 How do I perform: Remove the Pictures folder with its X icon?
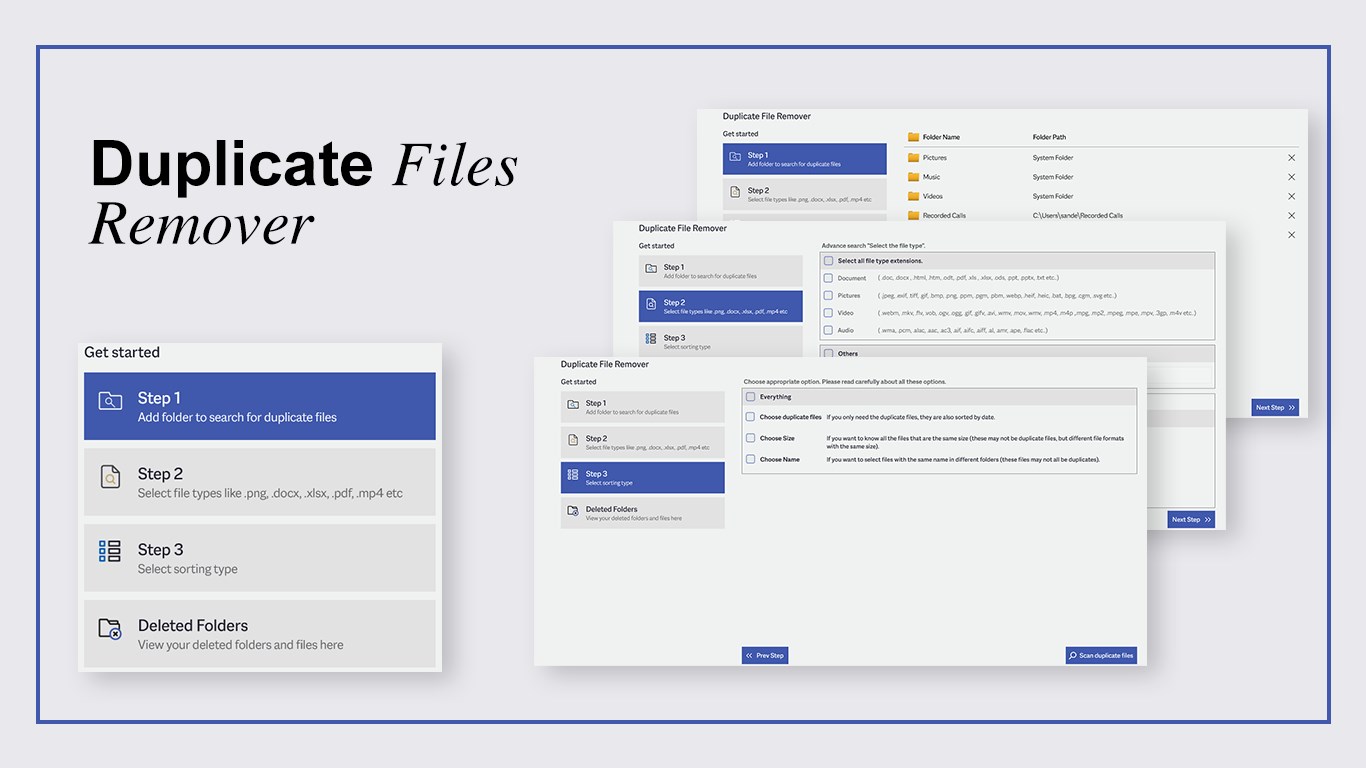point(1291,158)
